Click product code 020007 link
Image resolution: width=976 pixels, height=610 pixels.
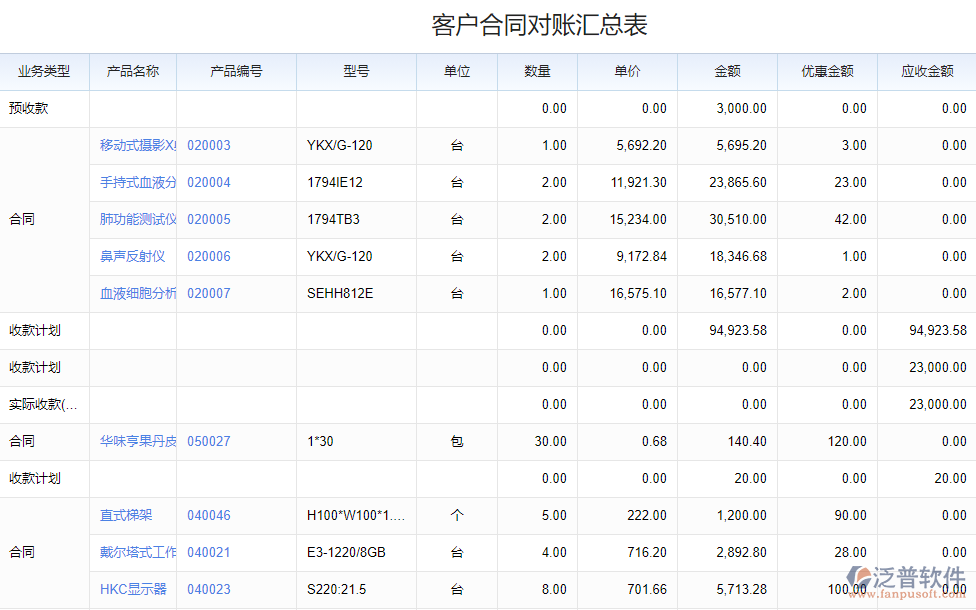click(x=208, y=294)
